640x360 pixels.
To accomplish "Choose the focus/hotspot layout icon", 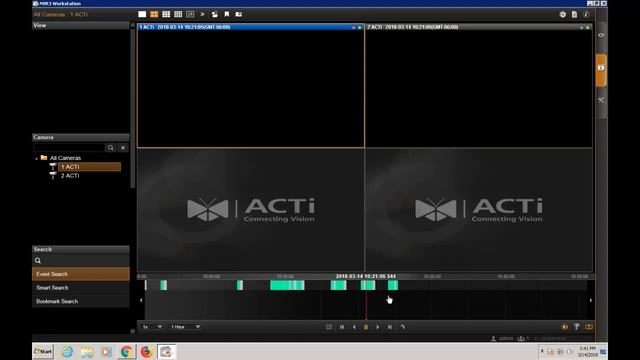I will point(190,14).
